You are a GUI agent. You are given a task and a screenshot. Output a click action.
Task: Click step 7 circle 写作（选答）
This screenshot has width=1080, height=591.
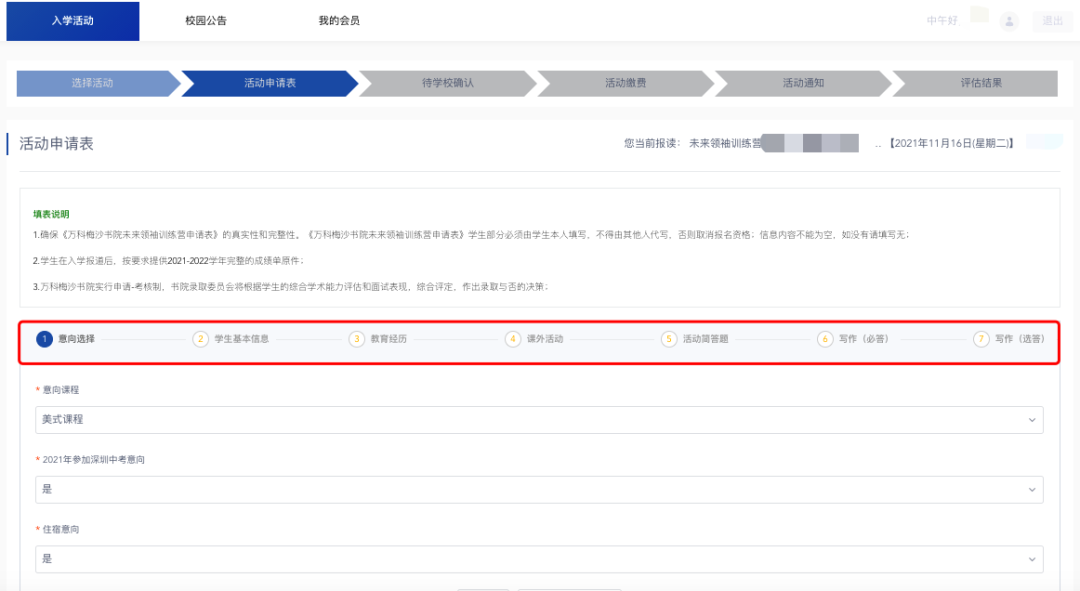(x=982, y=339)
